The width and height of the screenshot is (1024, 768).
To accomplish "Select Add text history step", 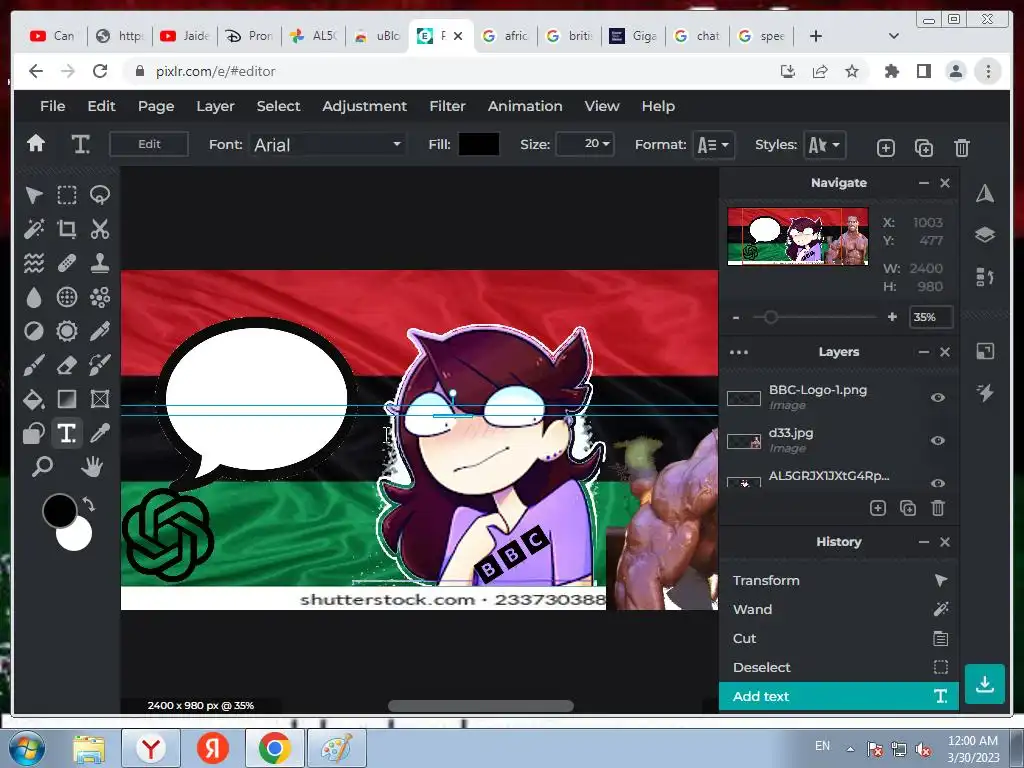I will pyautogui.click(x=839, y=696).
